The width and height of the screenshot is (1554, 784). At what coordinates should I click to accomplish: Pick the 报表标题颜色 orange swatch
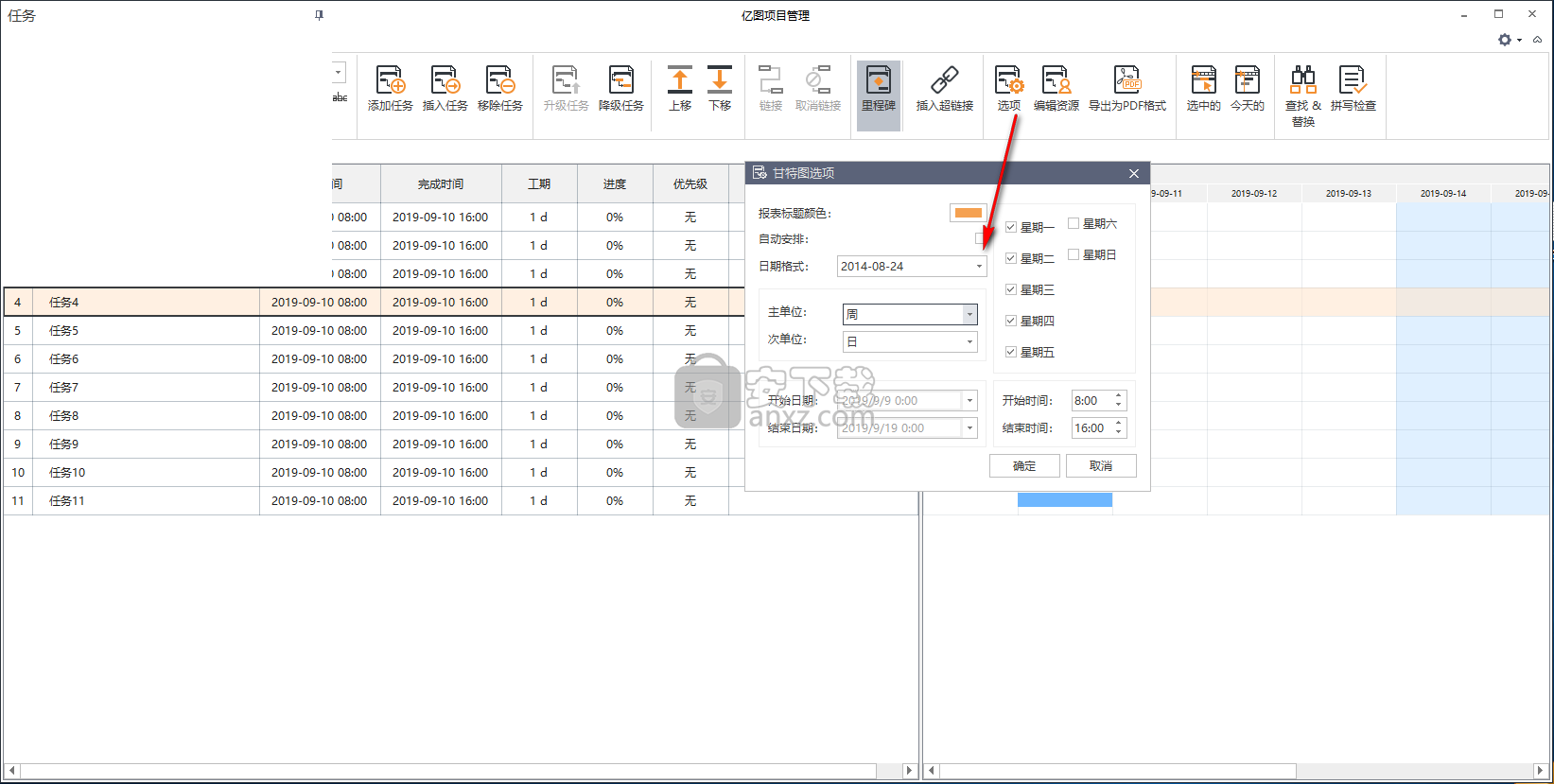(x=968, y=213)
